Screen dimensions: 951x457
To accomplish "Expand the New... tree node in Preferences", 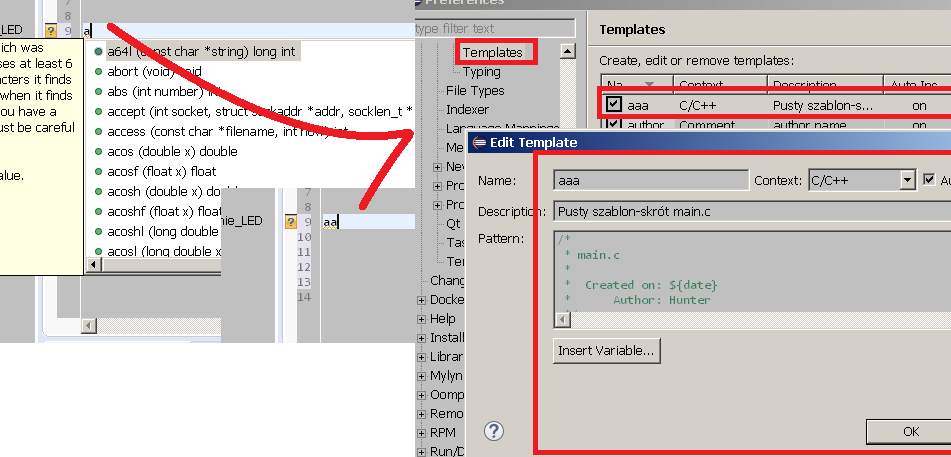I will click(437, 167).
